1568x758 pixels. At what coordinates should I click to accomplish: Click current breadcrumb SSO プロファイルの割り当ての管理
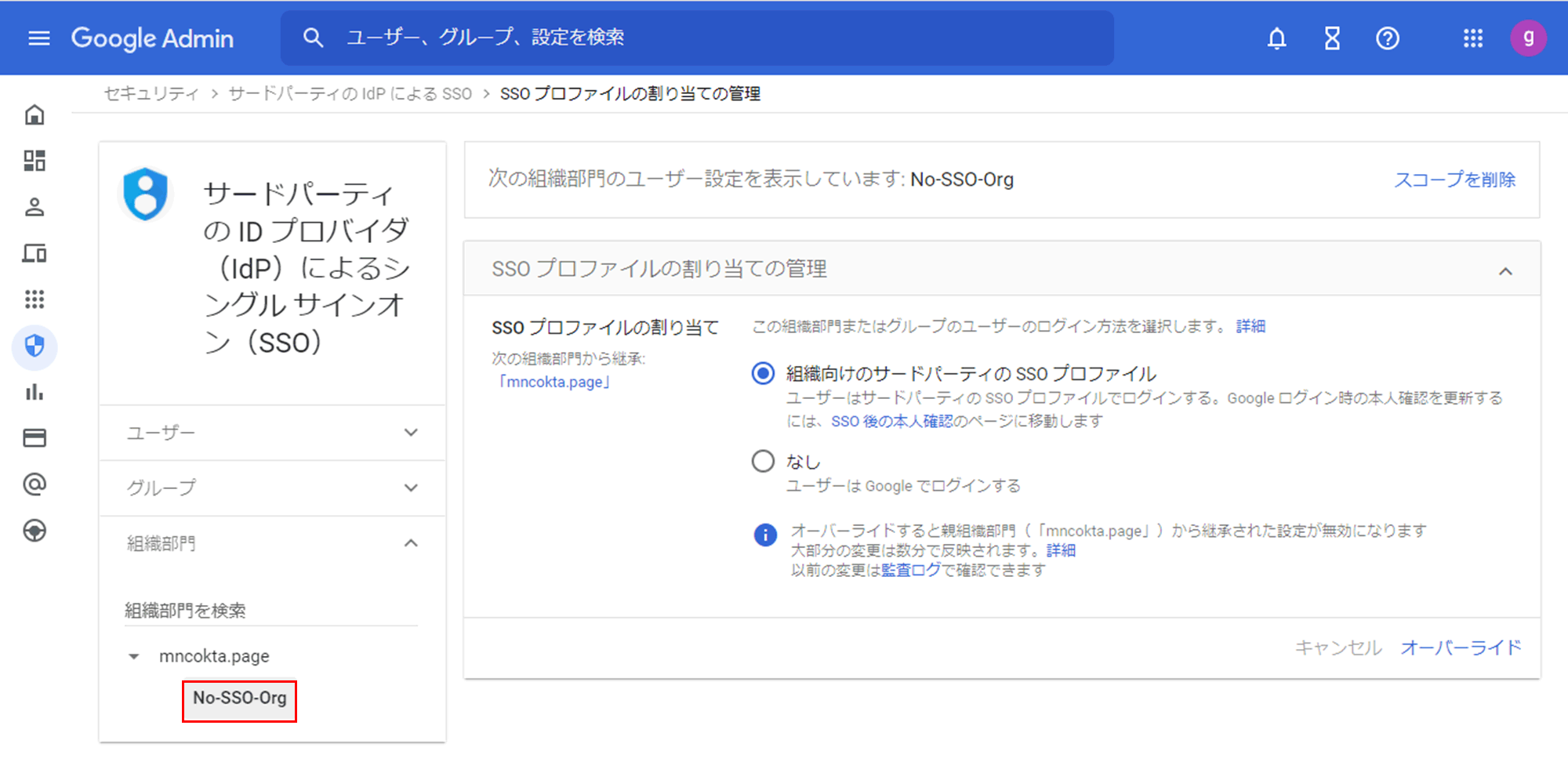tap(630, 93)
